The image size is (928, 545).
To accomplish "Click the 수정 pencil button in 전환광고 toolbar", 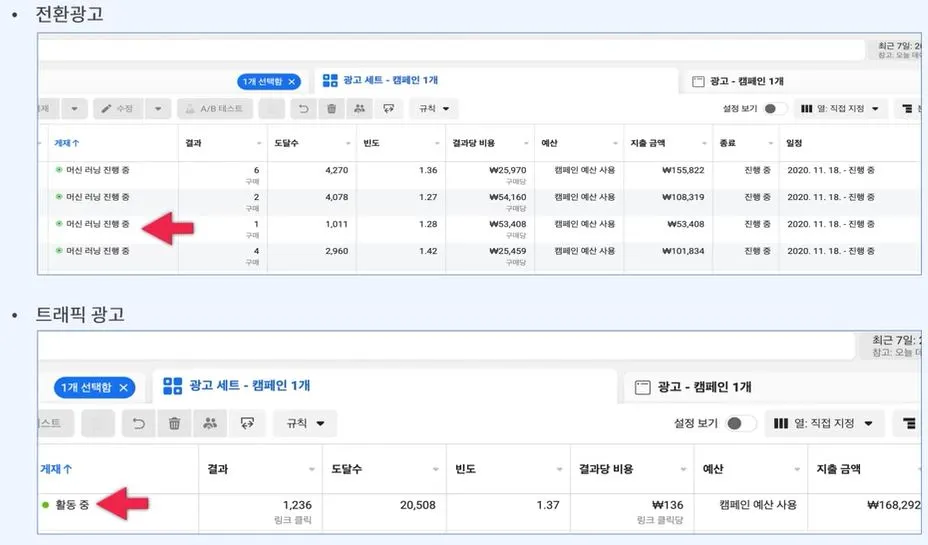I will pyautogui.click(x=117, y=109).
